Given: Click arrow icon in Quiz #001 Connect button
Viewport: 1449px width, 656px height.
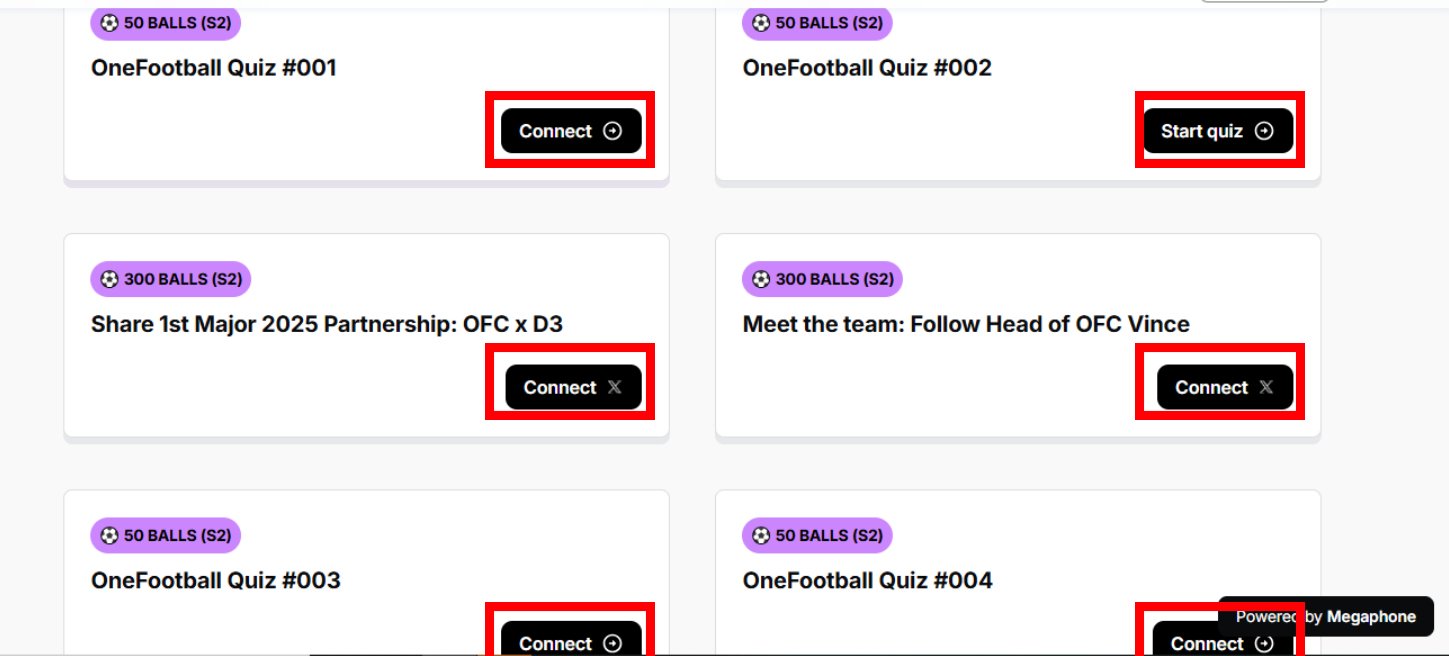Looking at the screenshot, I should (x=613, y=131).
